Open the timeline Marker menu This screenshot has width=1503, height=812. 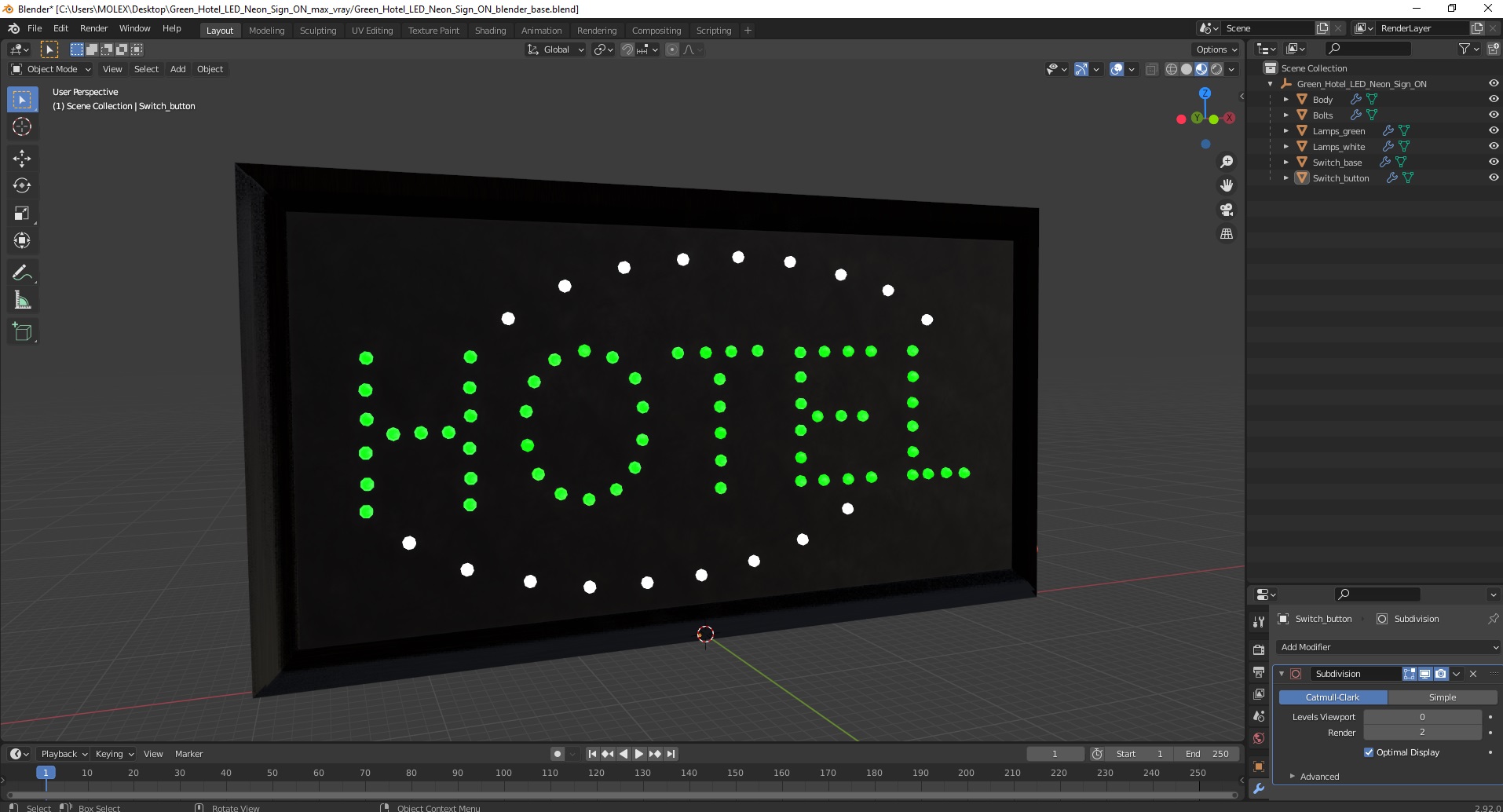point(188,754)
